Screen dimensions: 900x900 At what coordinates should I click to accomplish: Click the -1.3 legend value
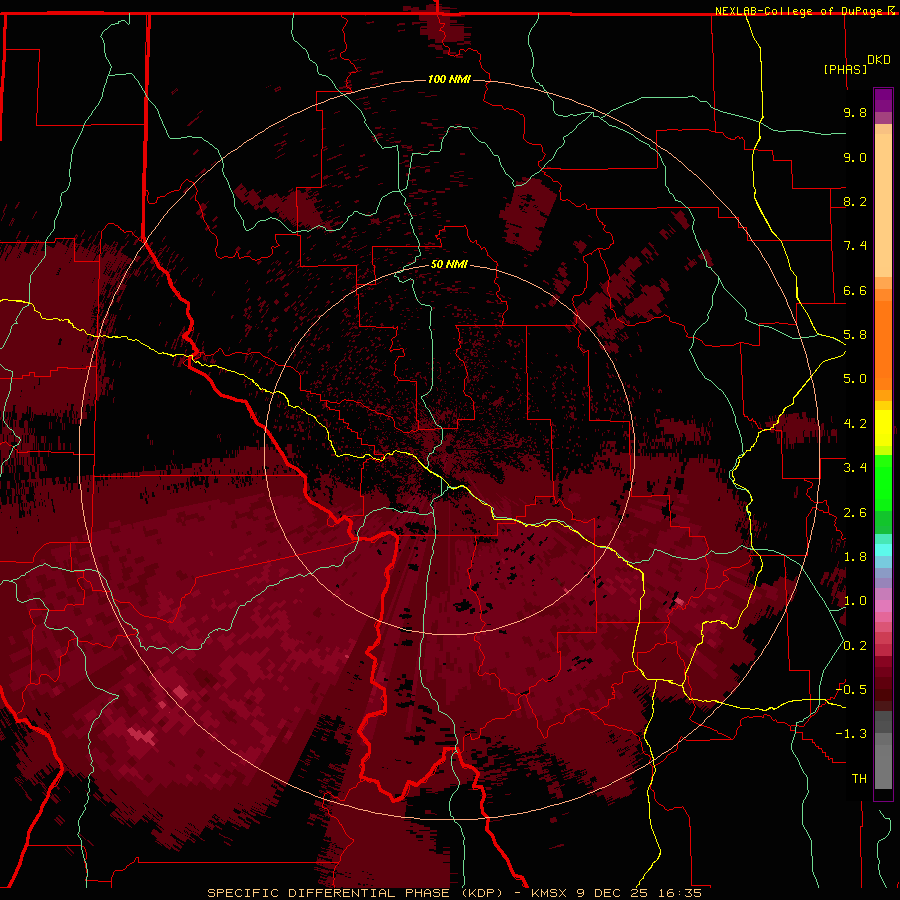tap(851, 734)
